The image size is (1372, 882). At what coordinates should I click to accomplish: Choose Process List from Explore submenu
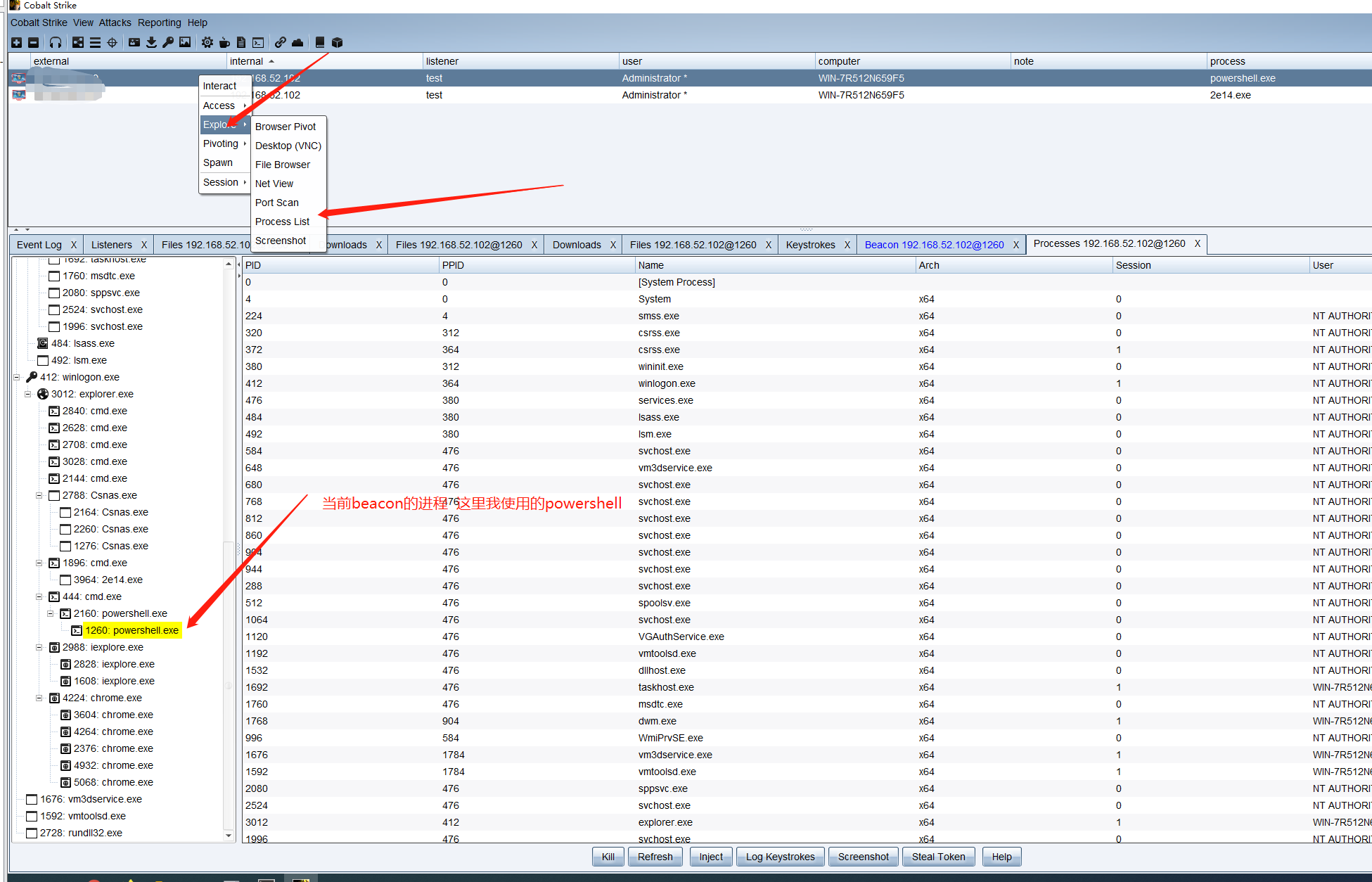click(282, 222)
